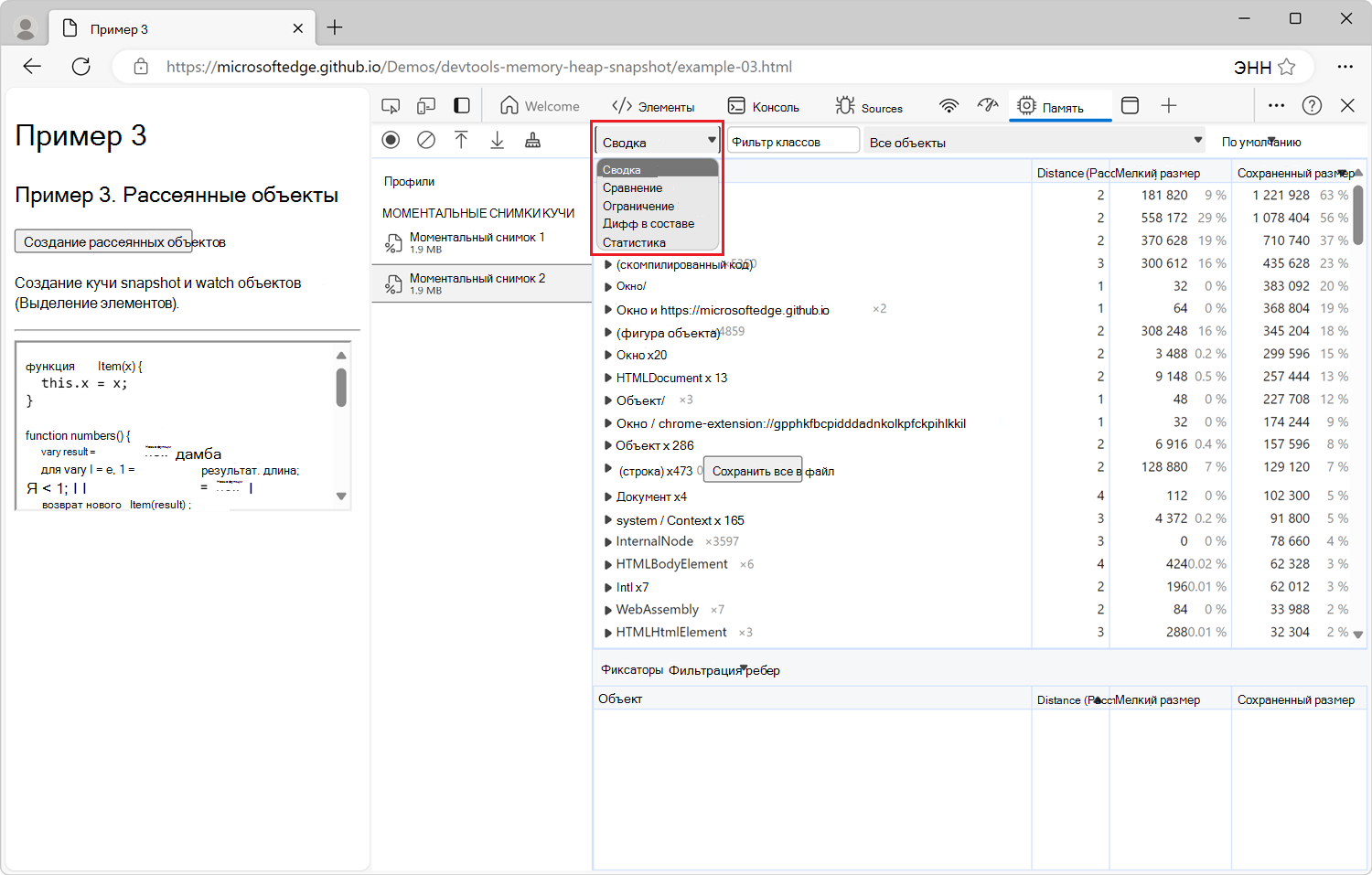Expand the HTMLDocument x 13 row
Screen dimensions: 1372x875
click(608, 378)
